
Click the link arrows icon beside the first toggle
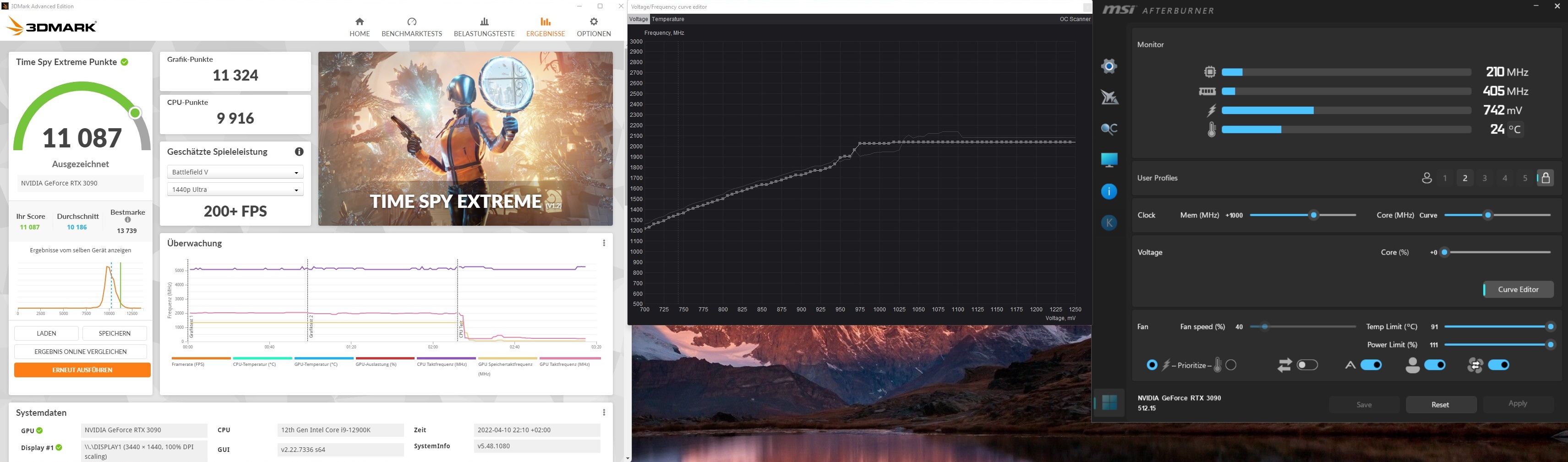click(1284, 365)
